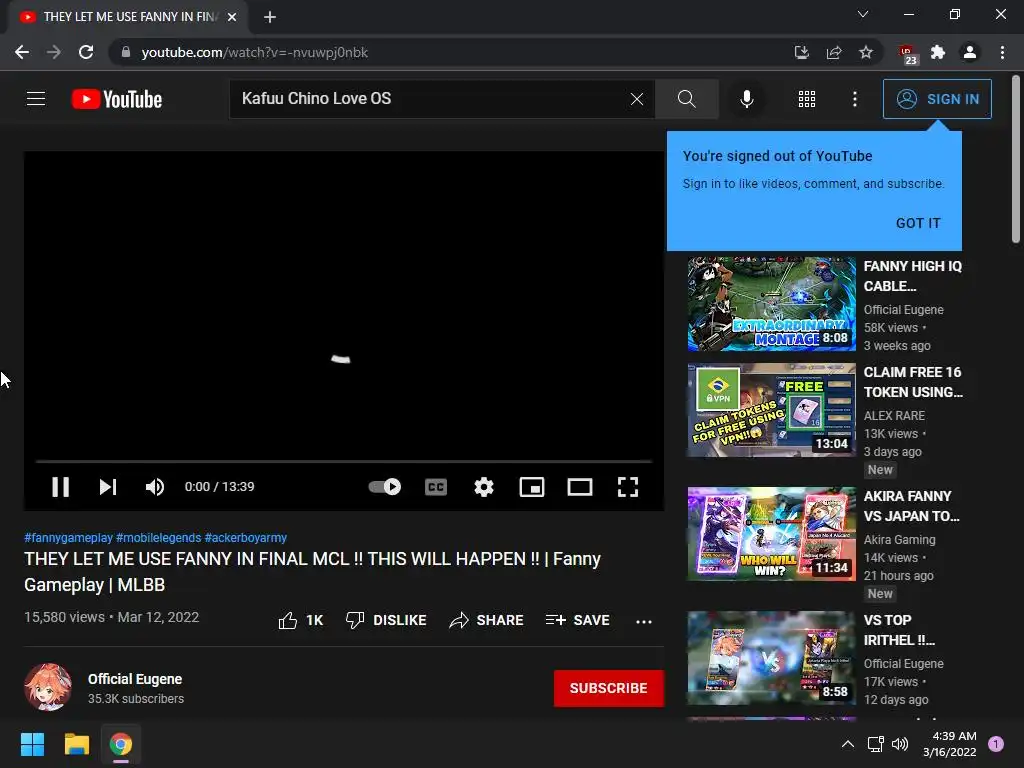Click SAVE to playlist
Viewport: 1024px width, 768px height.
577,620
